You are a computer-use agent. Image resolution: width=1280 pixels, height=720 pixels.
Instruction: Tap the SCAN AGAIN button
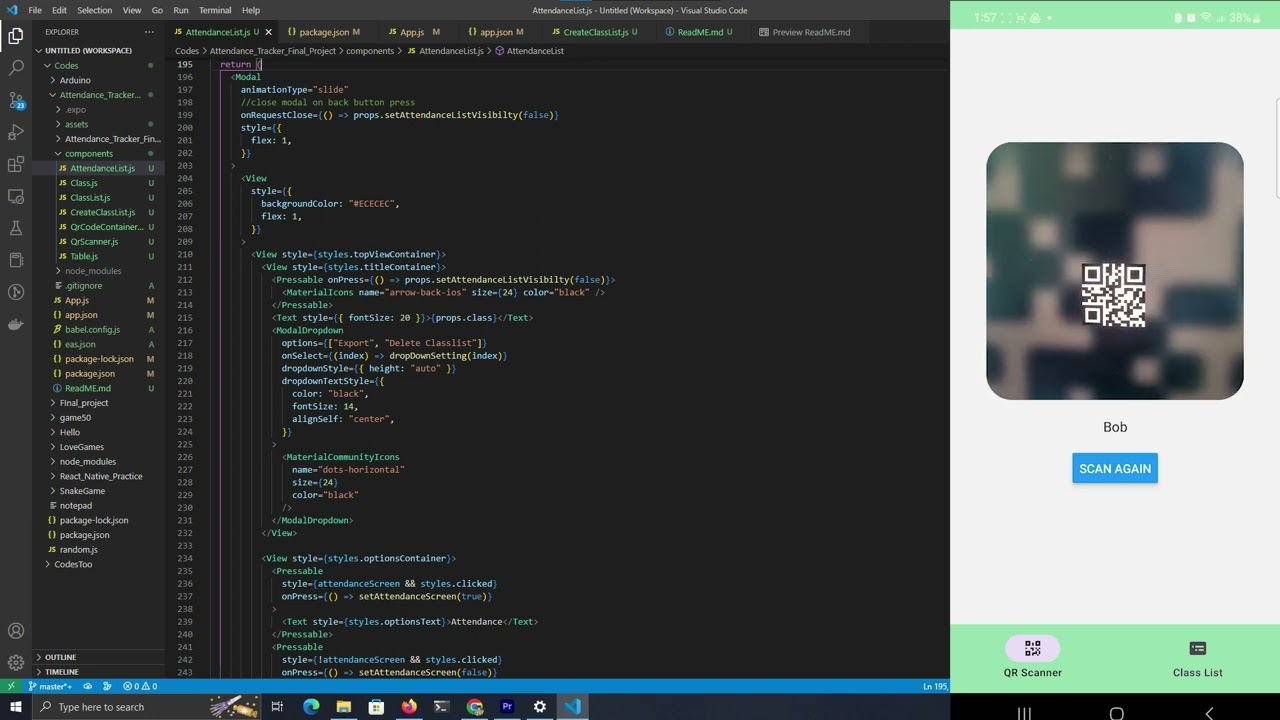(1115, 468)
